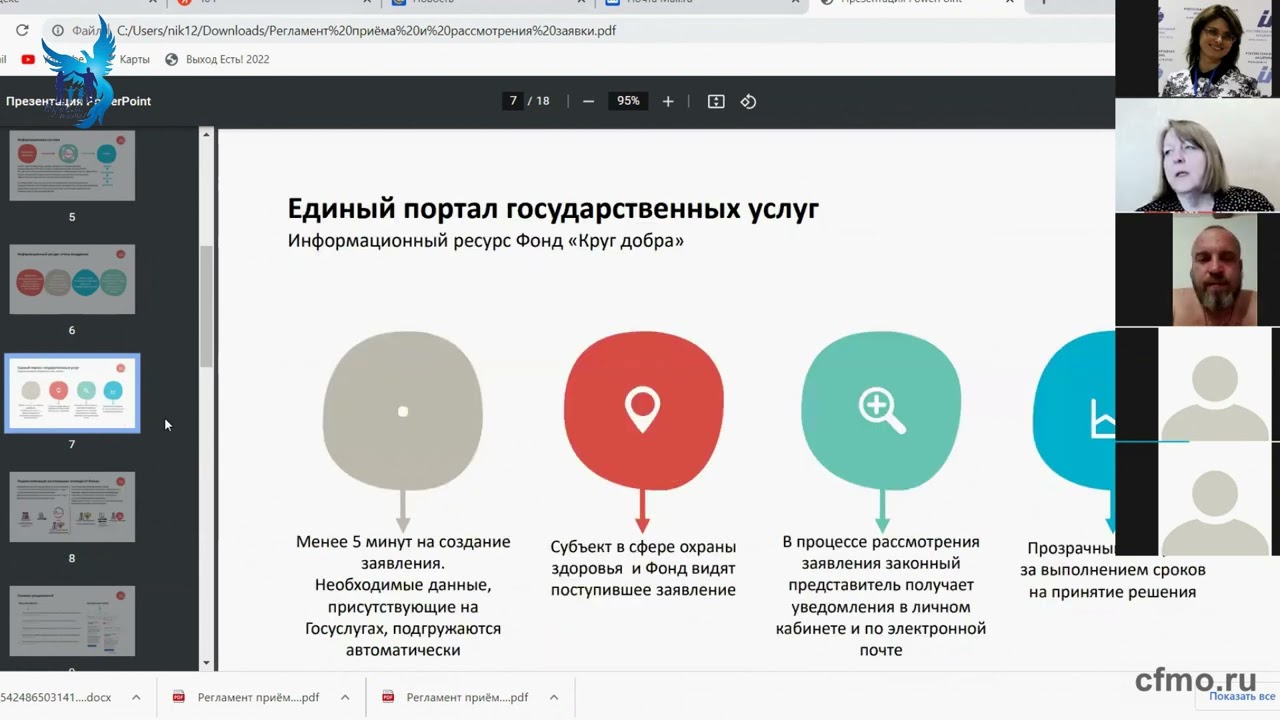Click the text Субъект в сфере охраны здоровья

[643, 558]
